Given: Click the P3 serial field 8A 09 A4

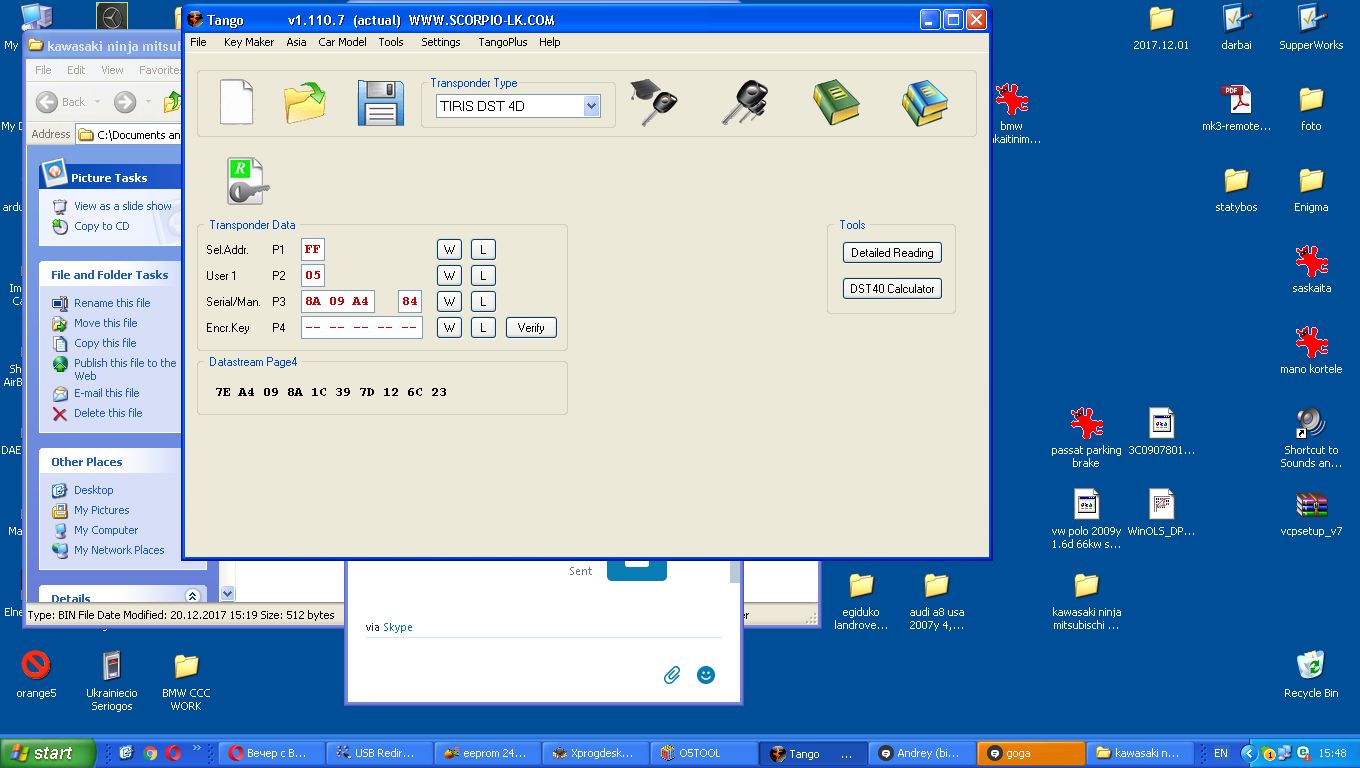Looking at the screenshot, I should tap(338, 302).
